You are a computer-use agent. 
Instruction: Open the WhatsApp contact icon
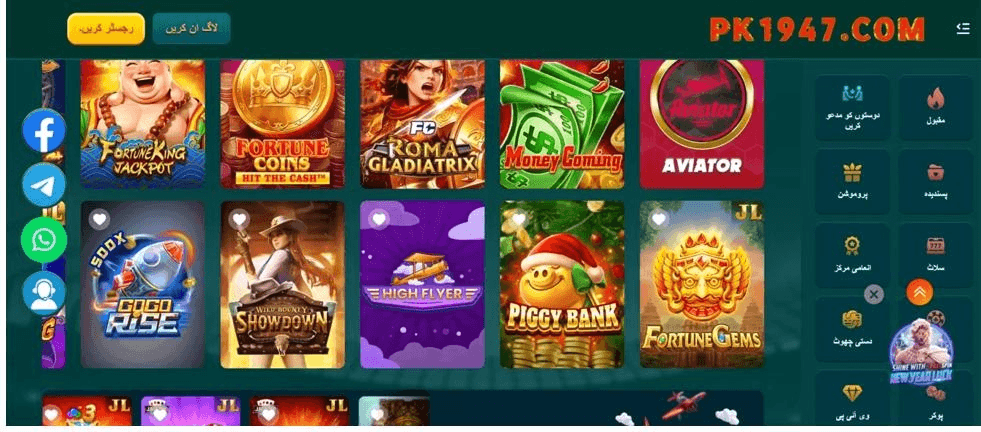pyautogui.click(x=44, y=240)
